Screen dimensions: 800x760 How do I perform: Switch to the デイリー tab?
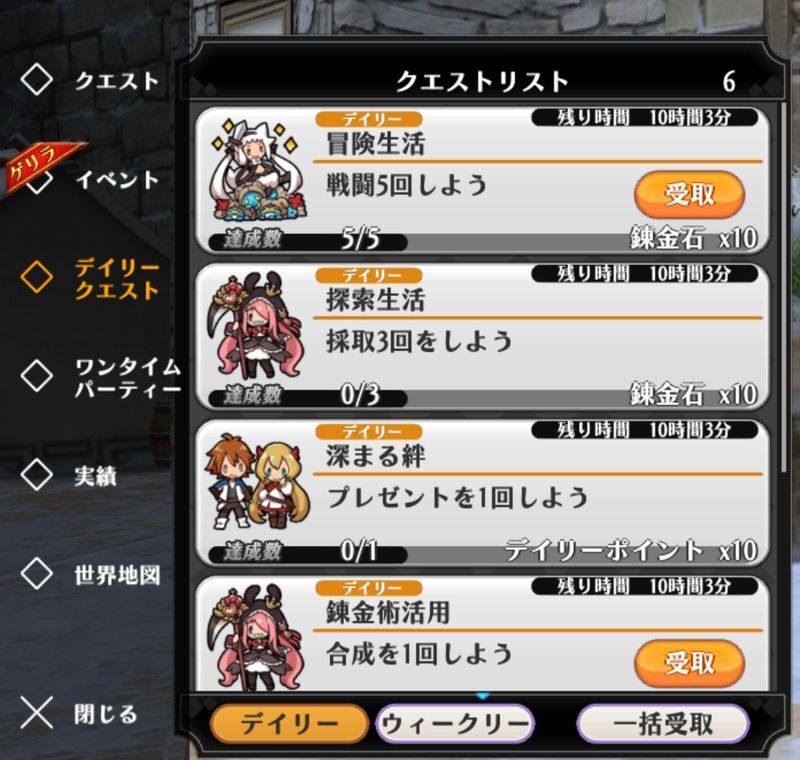289,723
